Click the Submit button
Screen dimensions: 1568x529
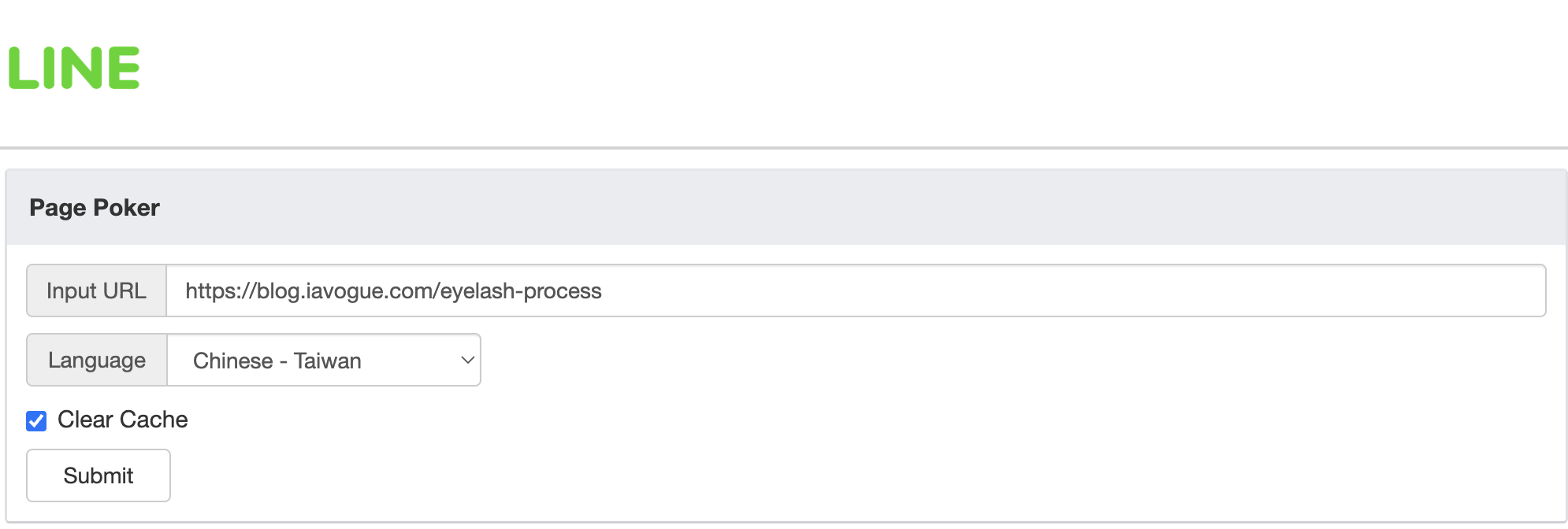(98, 475)
